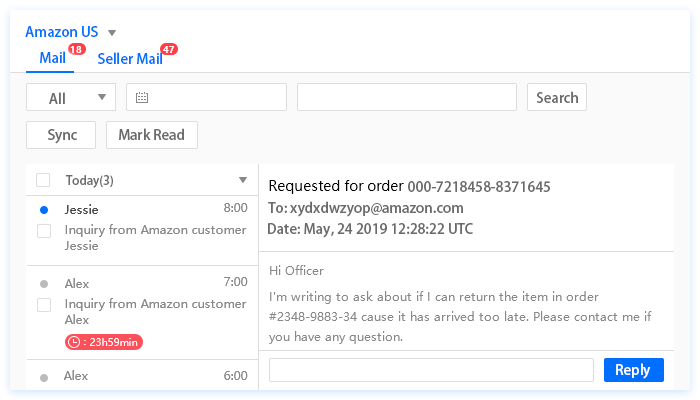Click the calendar icon in date field
Image resolution: width=700 pixels, height=400 pixels.
[x=142, y=98]
